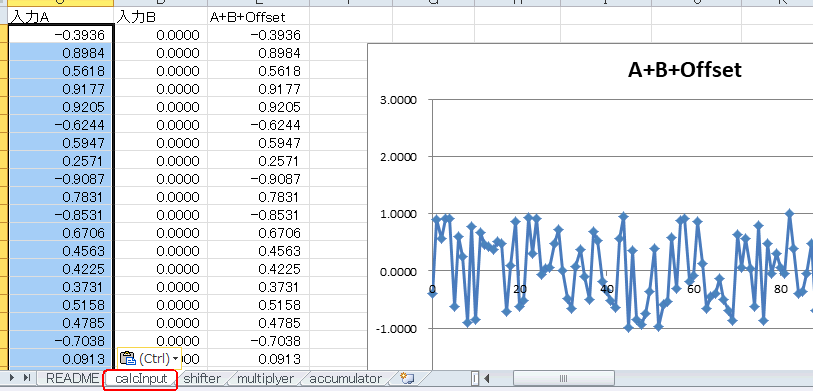This screenshot has width=813, height=391.
Task: Click result cell 0.3731 in A+B+Offset column
Action: tap(258, 286)
